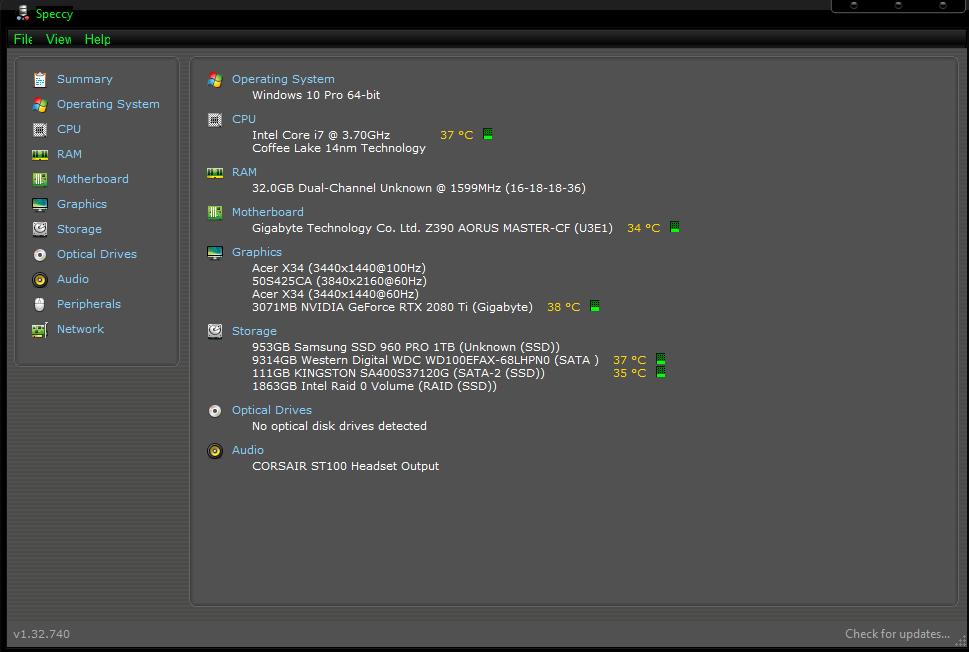The image size is (969, 652).
Task: Click the Speccy app icon in title bar
Action: (x=23, y=13)
